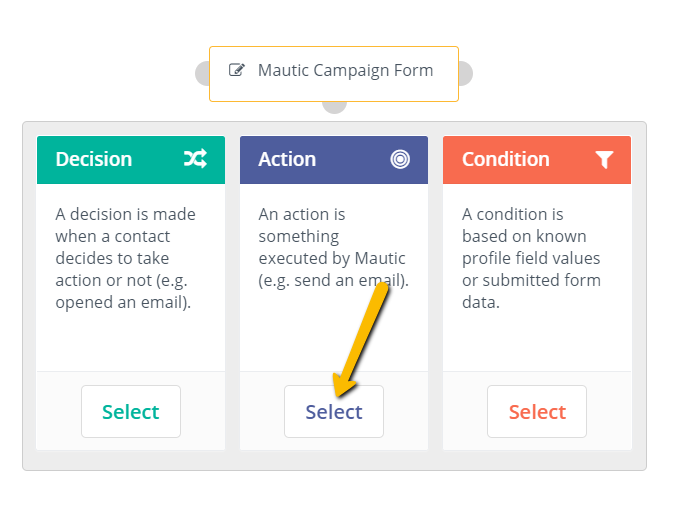
Task: Click the Action target circle icon
Action: click(400, 159)
